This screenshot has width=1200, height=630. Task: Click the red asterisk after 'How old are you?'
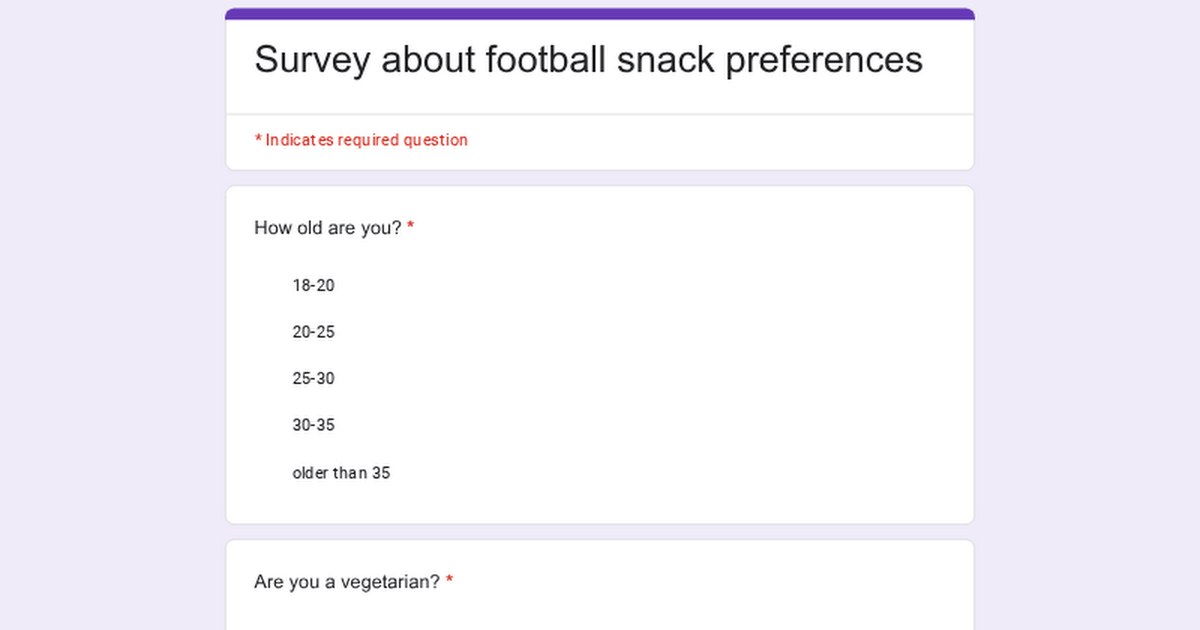[x=411, y=227]
